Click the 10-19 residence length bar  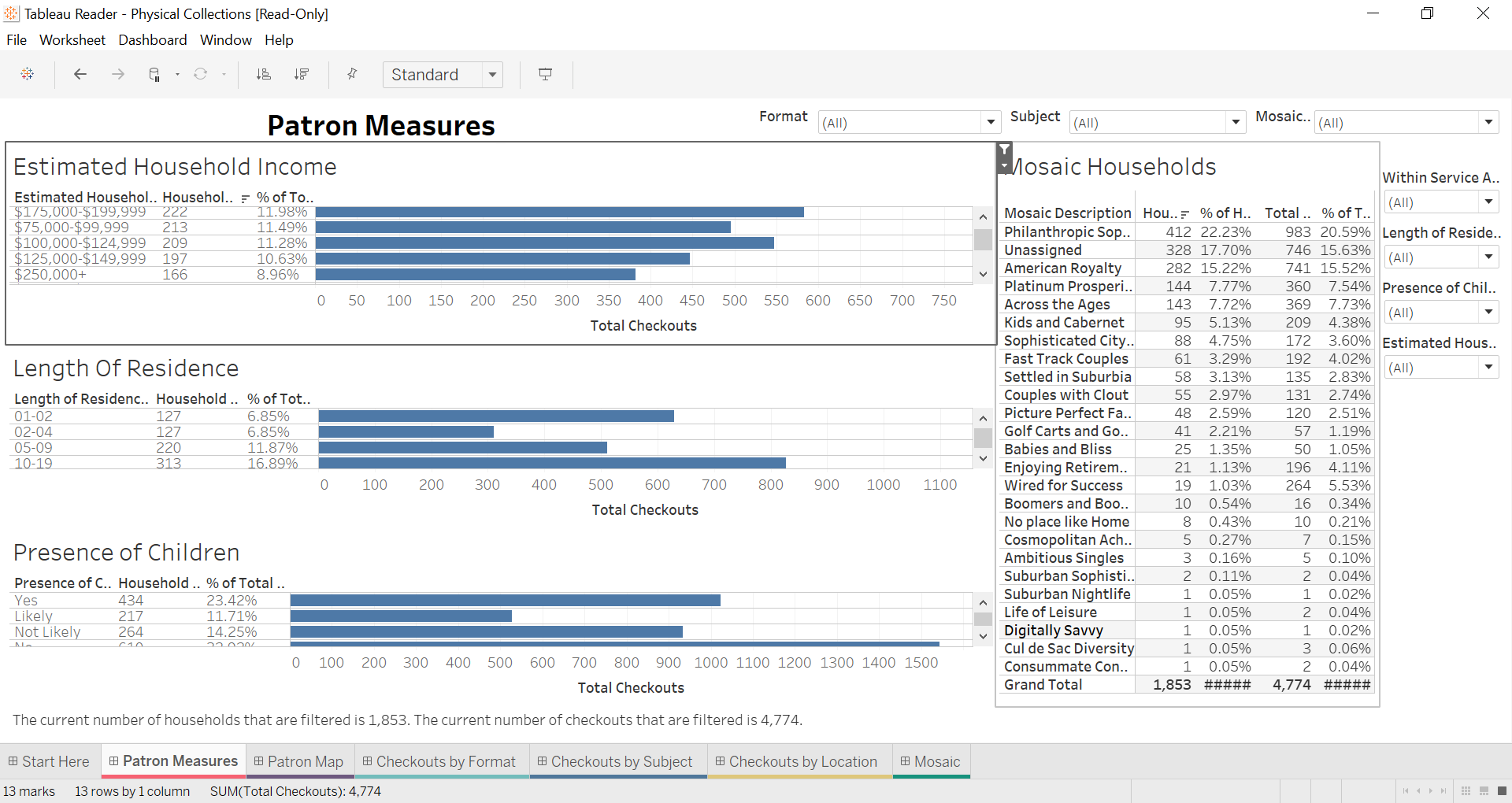(x=552, y=463)
